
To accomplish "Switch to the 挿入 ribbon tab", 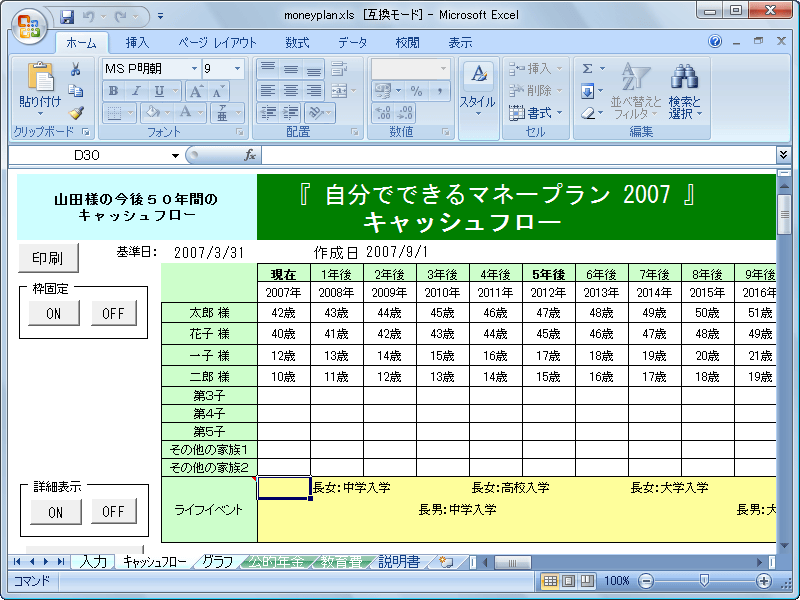I will coord(137,43).
